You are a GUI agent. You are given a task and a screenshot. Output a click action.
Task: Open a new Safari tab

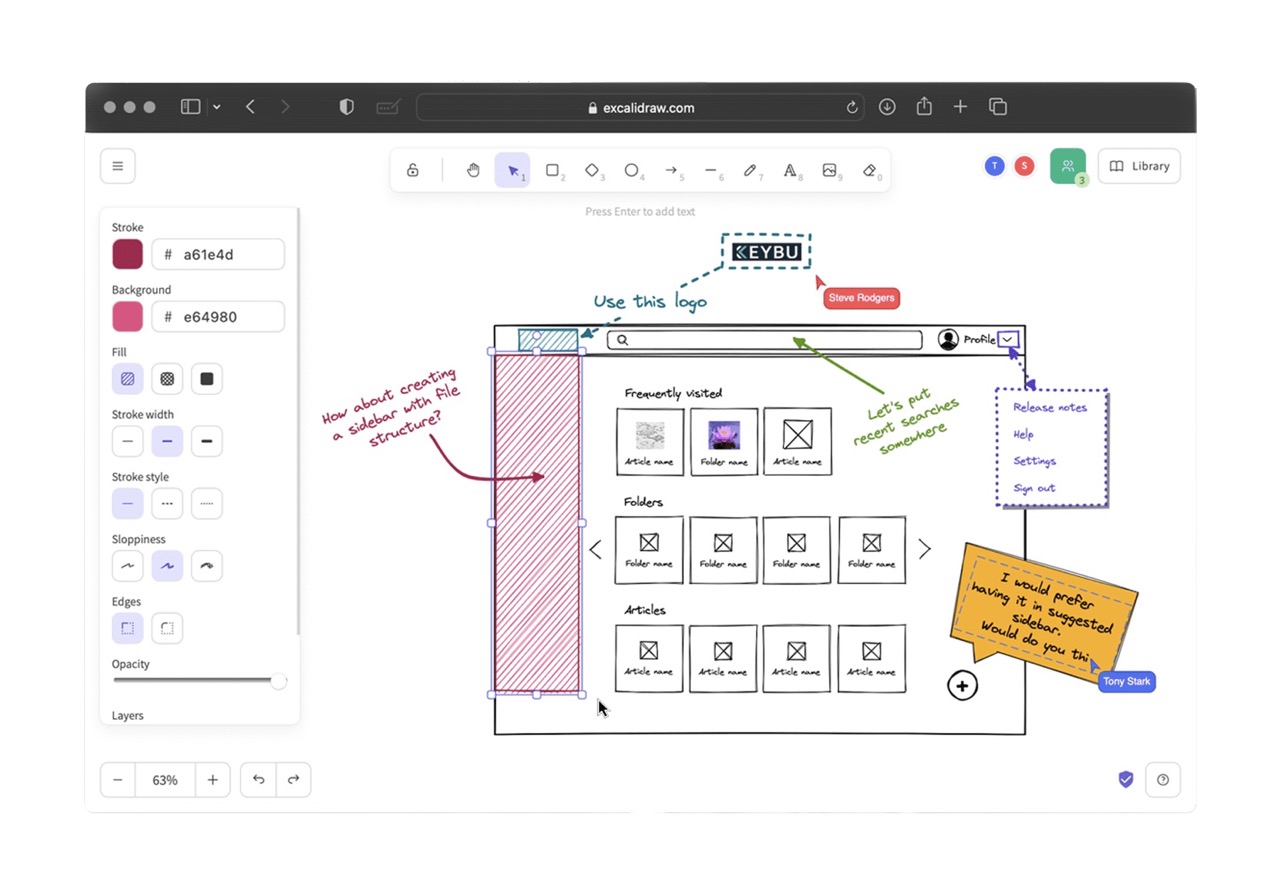[960, 107]
